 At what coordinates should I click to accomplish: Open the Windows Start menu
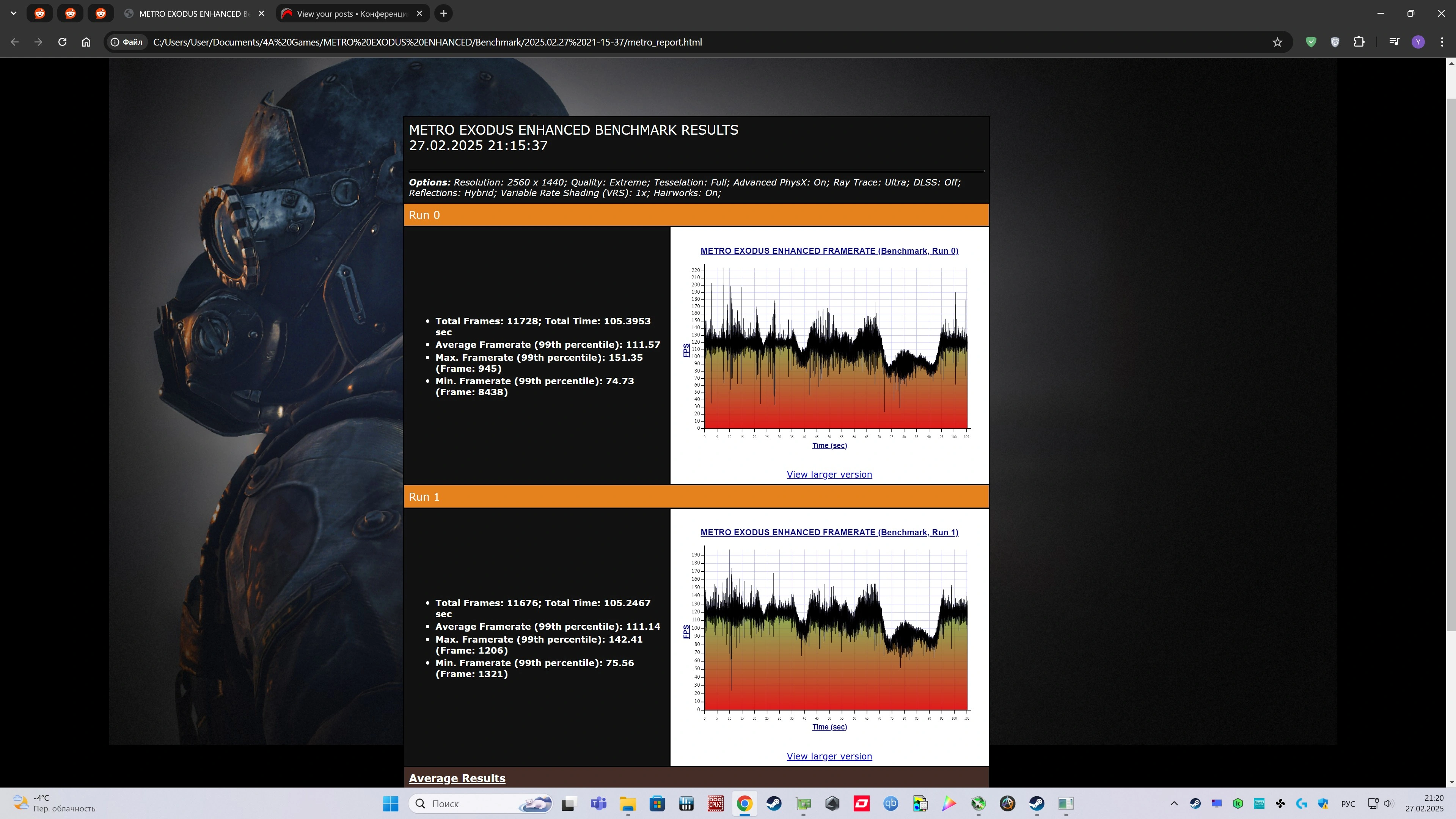(x=390, y=804)
